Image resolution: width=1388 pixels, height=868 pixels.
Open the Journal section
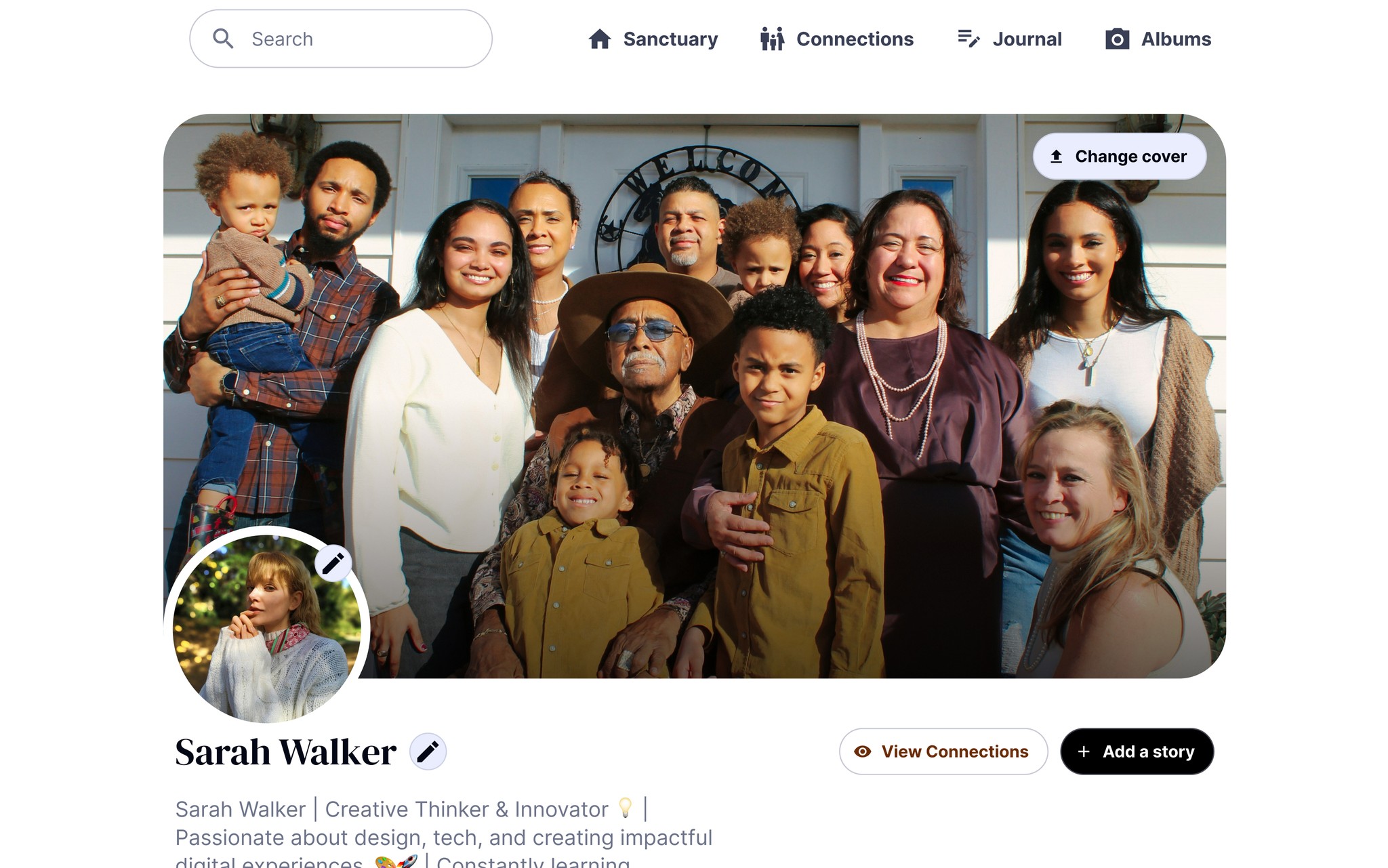(1010, 39)
